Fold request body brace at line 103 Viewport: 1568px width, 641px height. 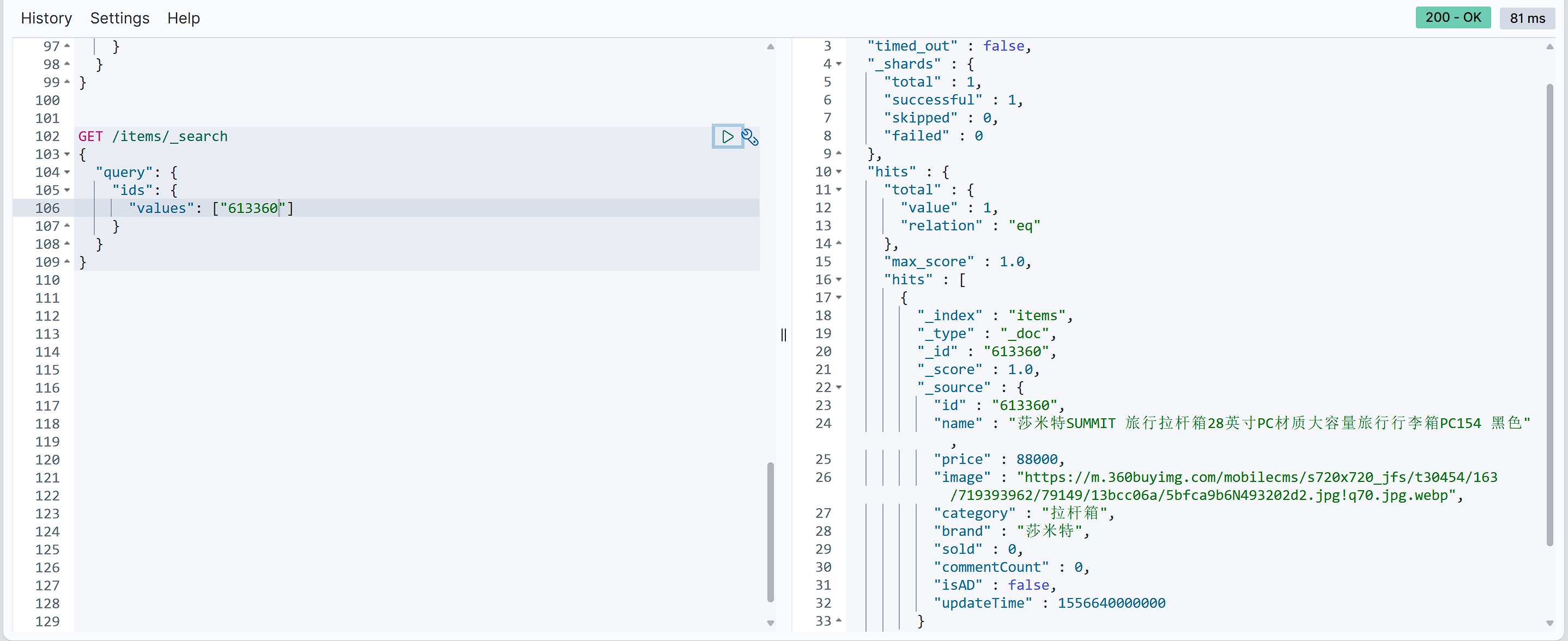tap(67, 155)
